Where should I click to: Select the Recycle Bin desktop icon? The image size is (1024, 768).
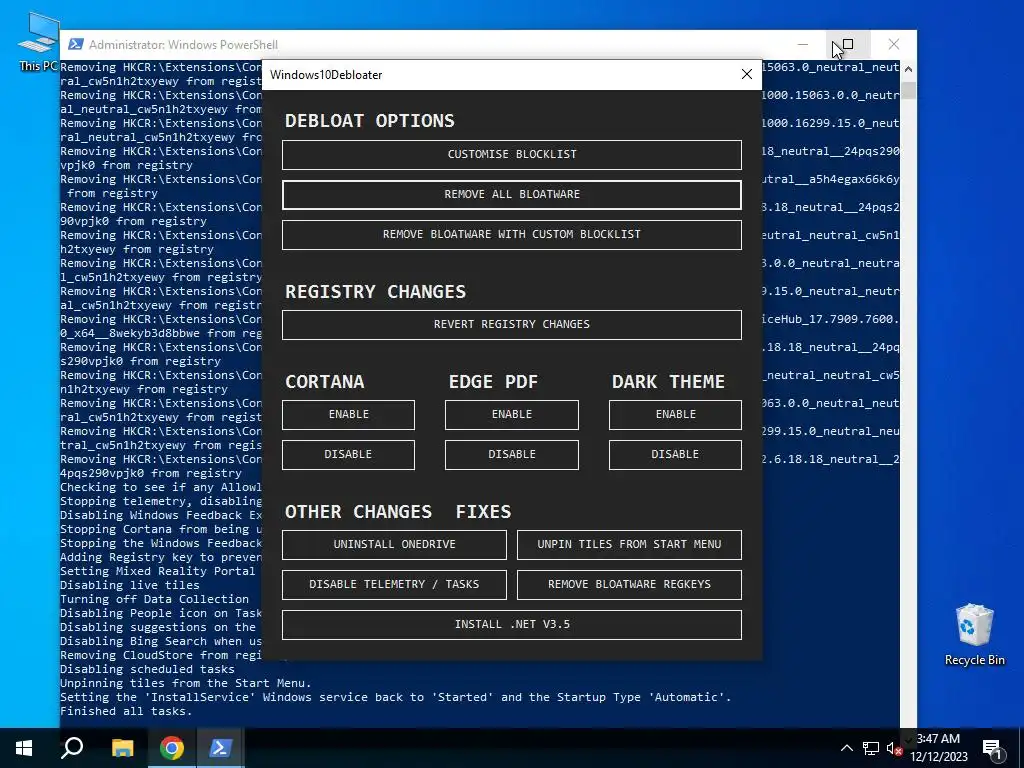pyautogui.click(x=974, y=635)
